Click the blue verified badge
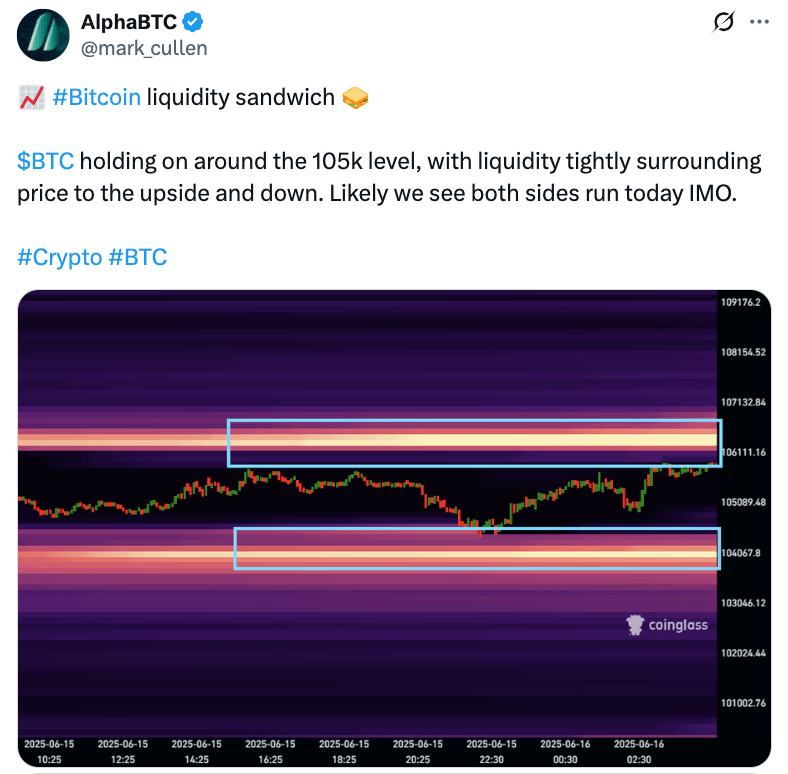Screen dimensions: 788x774 [190, 22]
